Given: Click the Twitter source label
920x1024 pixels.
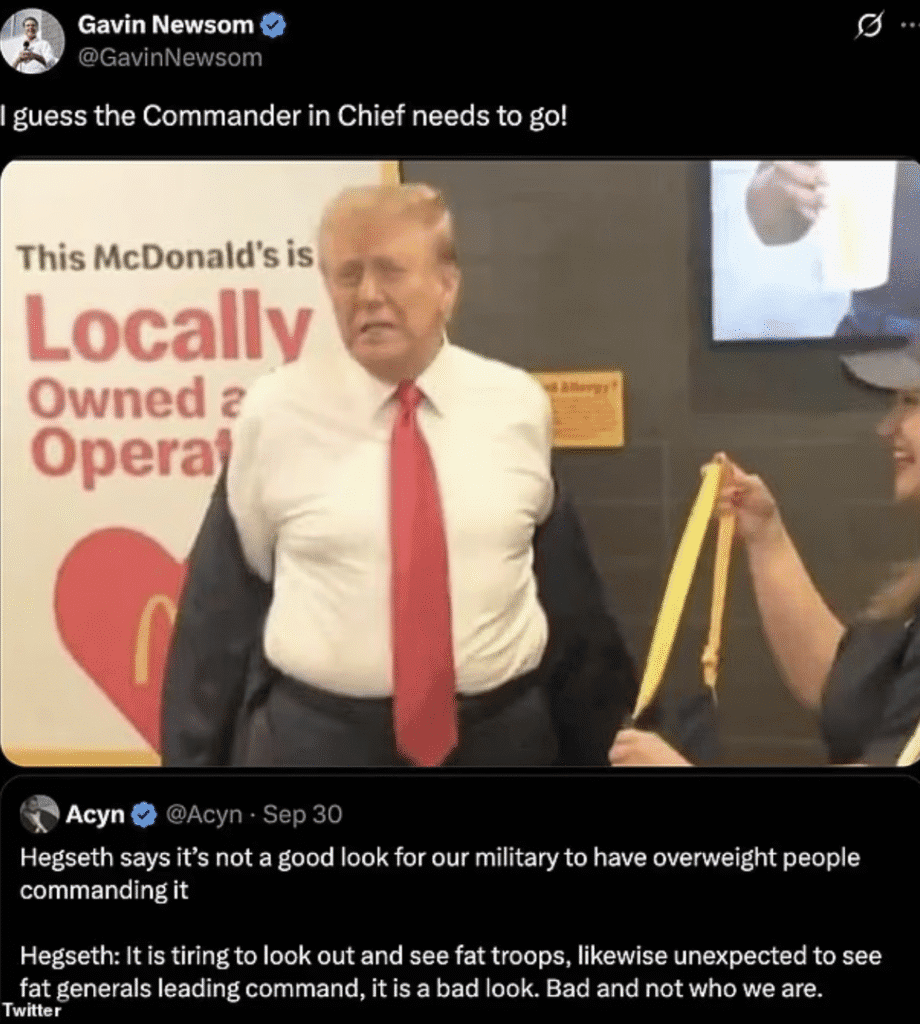Looking at the screenshot, I should [x=31, y=1010].
